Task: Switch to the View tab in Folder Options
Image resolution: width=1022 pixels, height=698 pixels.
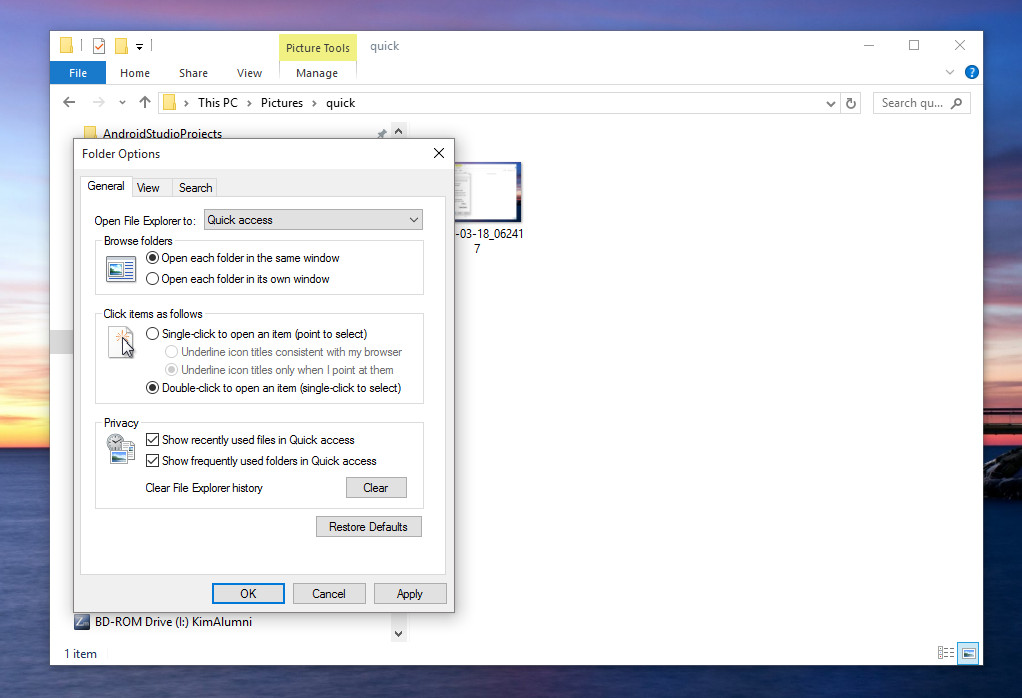Action: pos(148,188)
